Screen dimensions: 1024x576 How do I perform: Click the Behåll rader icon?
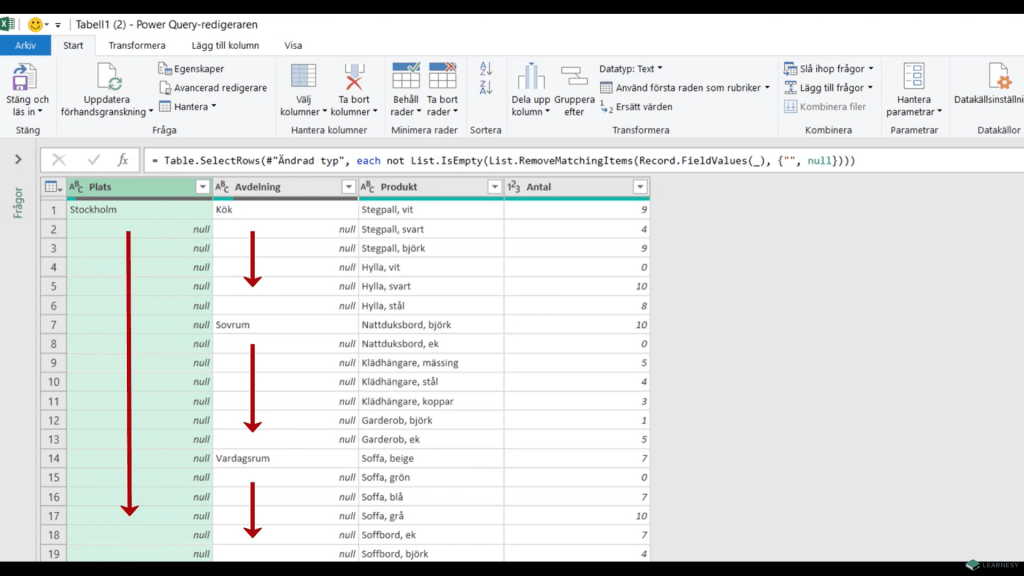tap(406, 77)
